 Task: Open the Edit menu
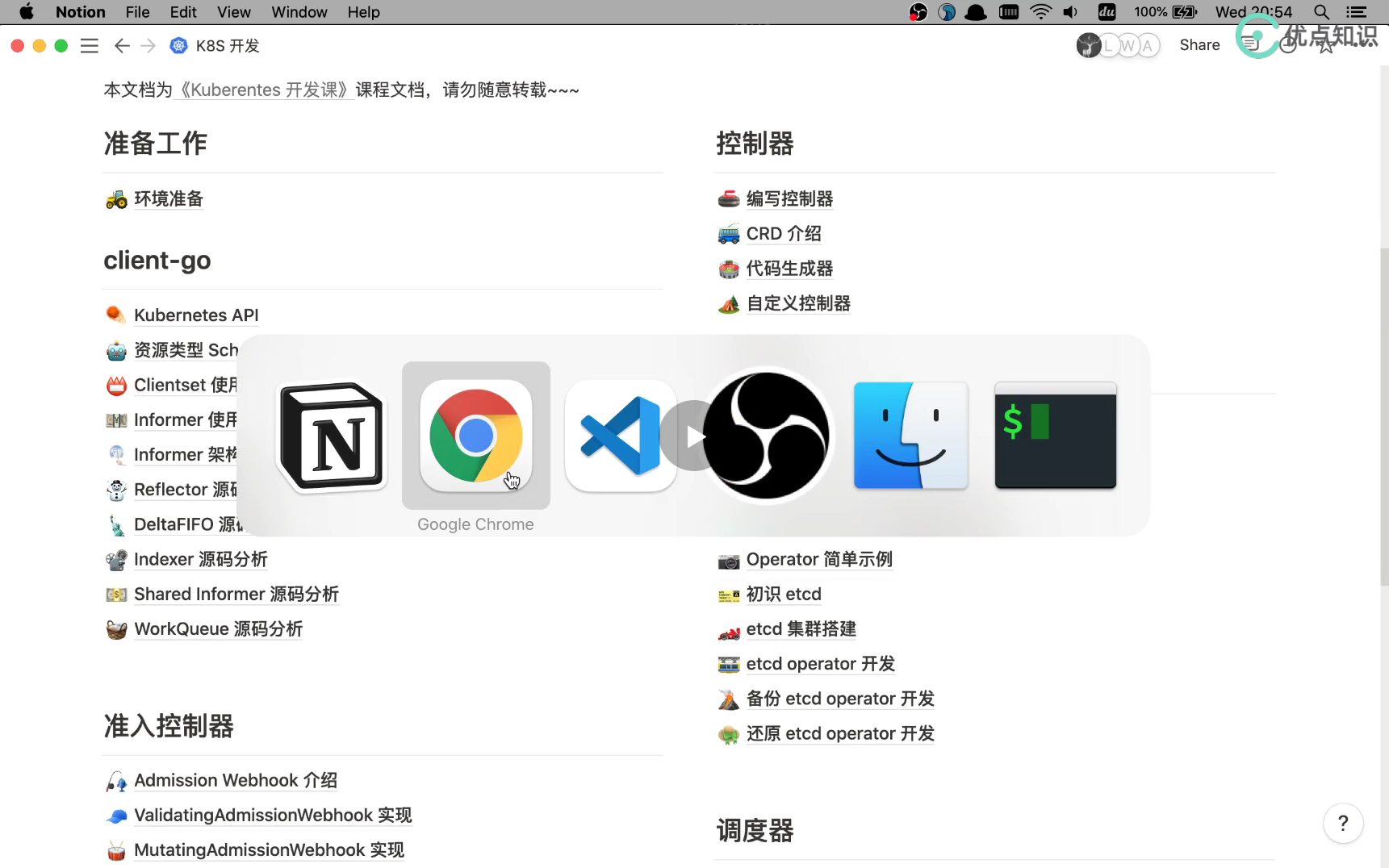183,12
